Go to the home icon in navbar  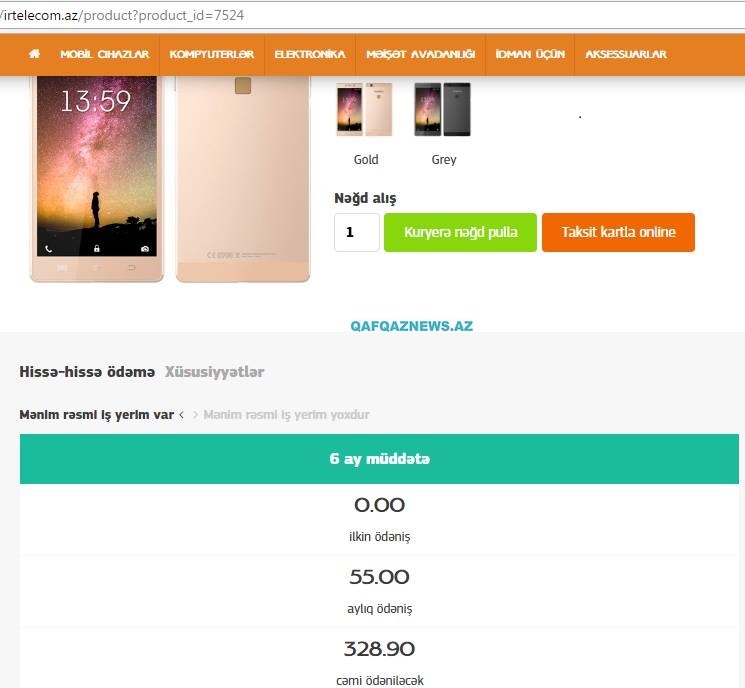pos(34,54)
